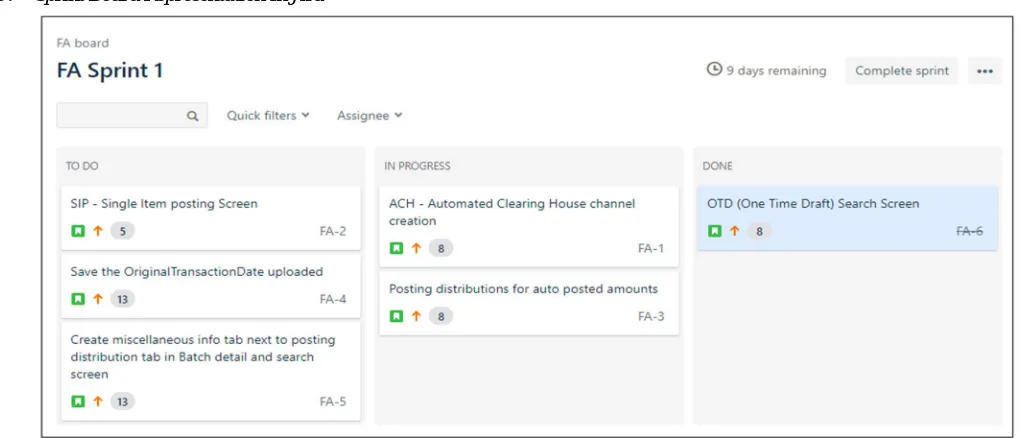Open Create miscellaneous info tab card
The width and height of the screenshot is (1020, 438).
[211, 371]
